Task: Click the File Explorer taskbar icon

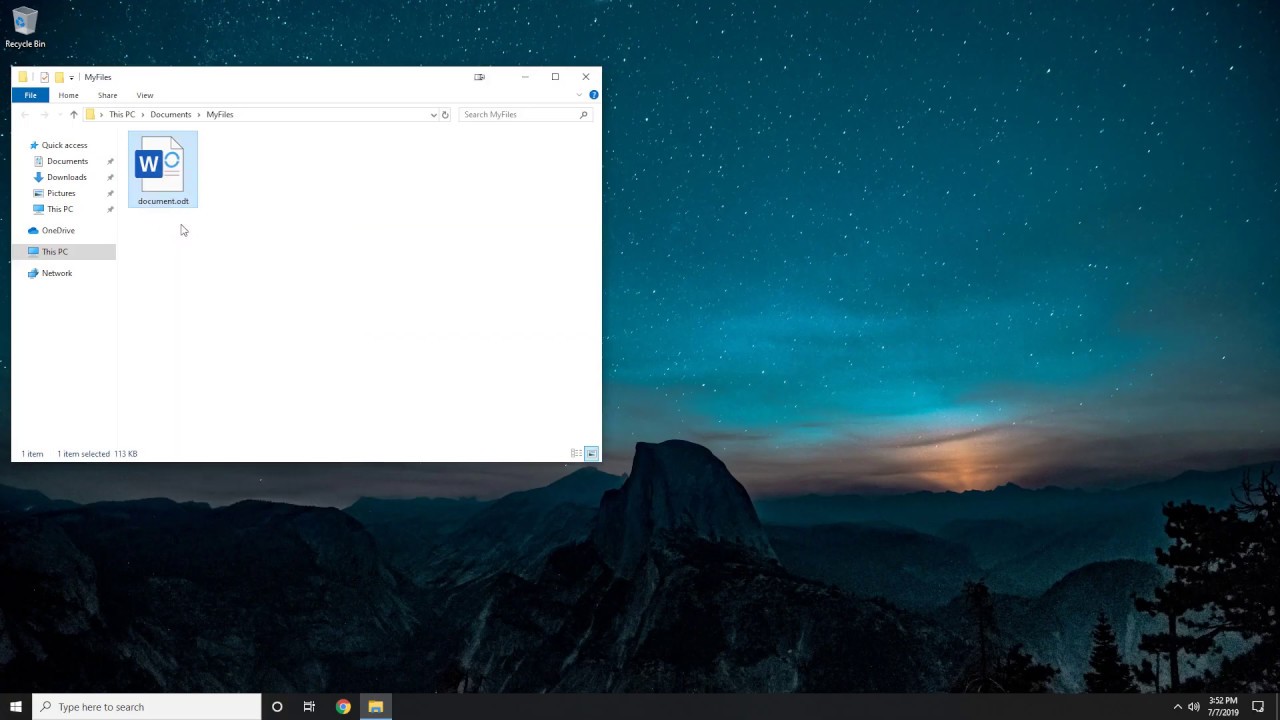Action: (376, 707)
